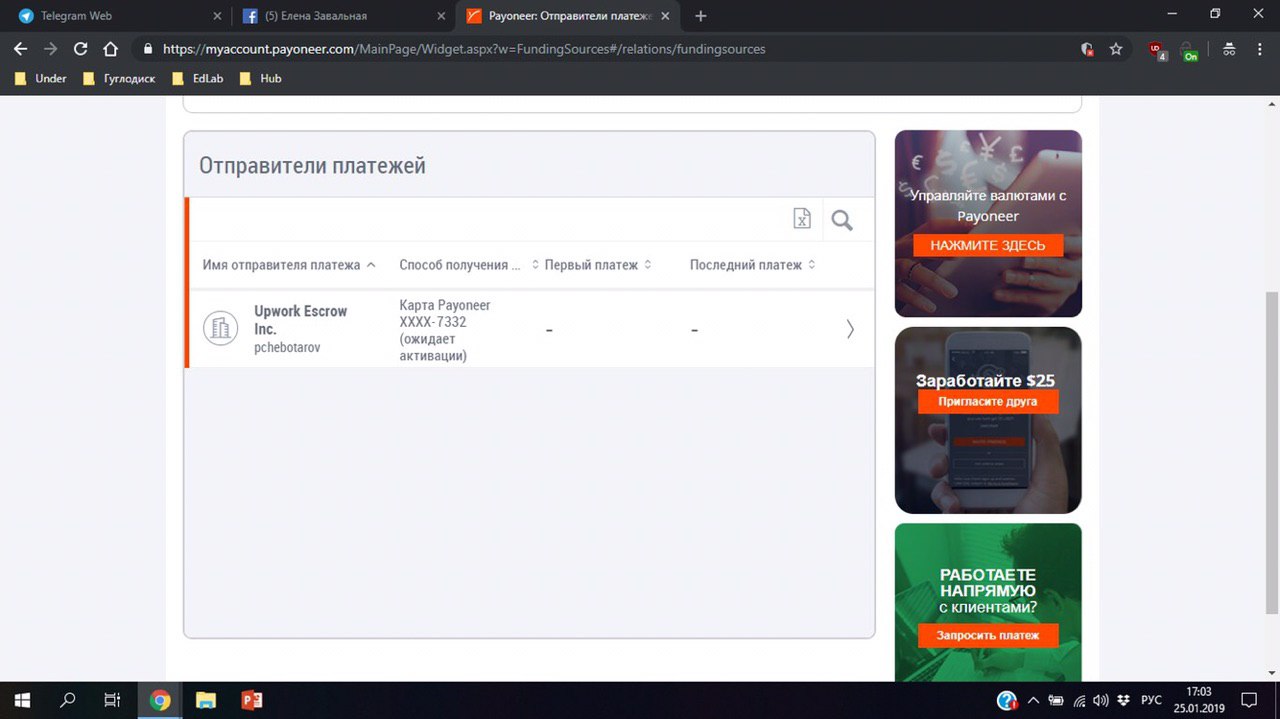Open Upwork Escrow Inc. row details chevron
The height and width of the screenshot is (719, 1280).
point(850,329)
